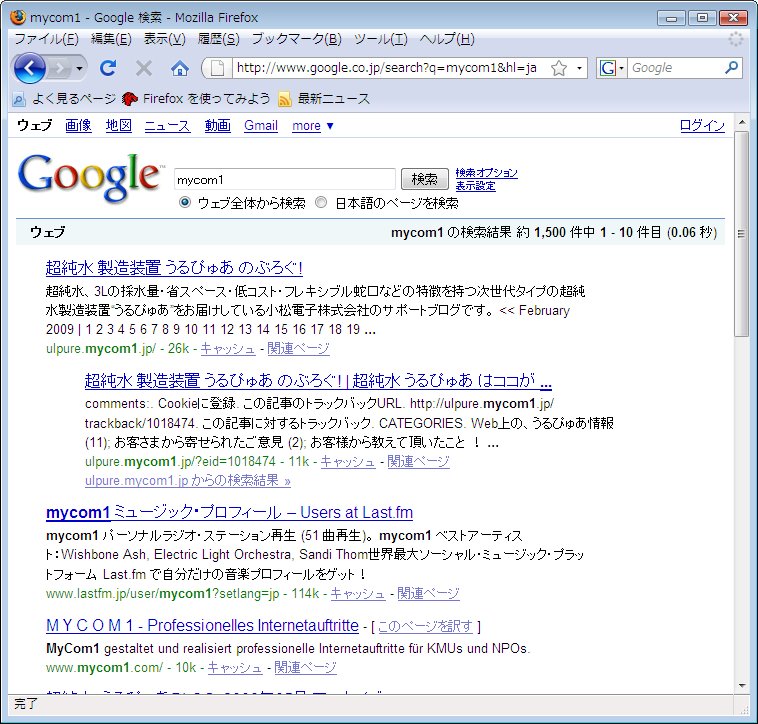Open indented result 超純水 うるぴゅあ はココが...

pyautogui.click(x=318, y=380)
